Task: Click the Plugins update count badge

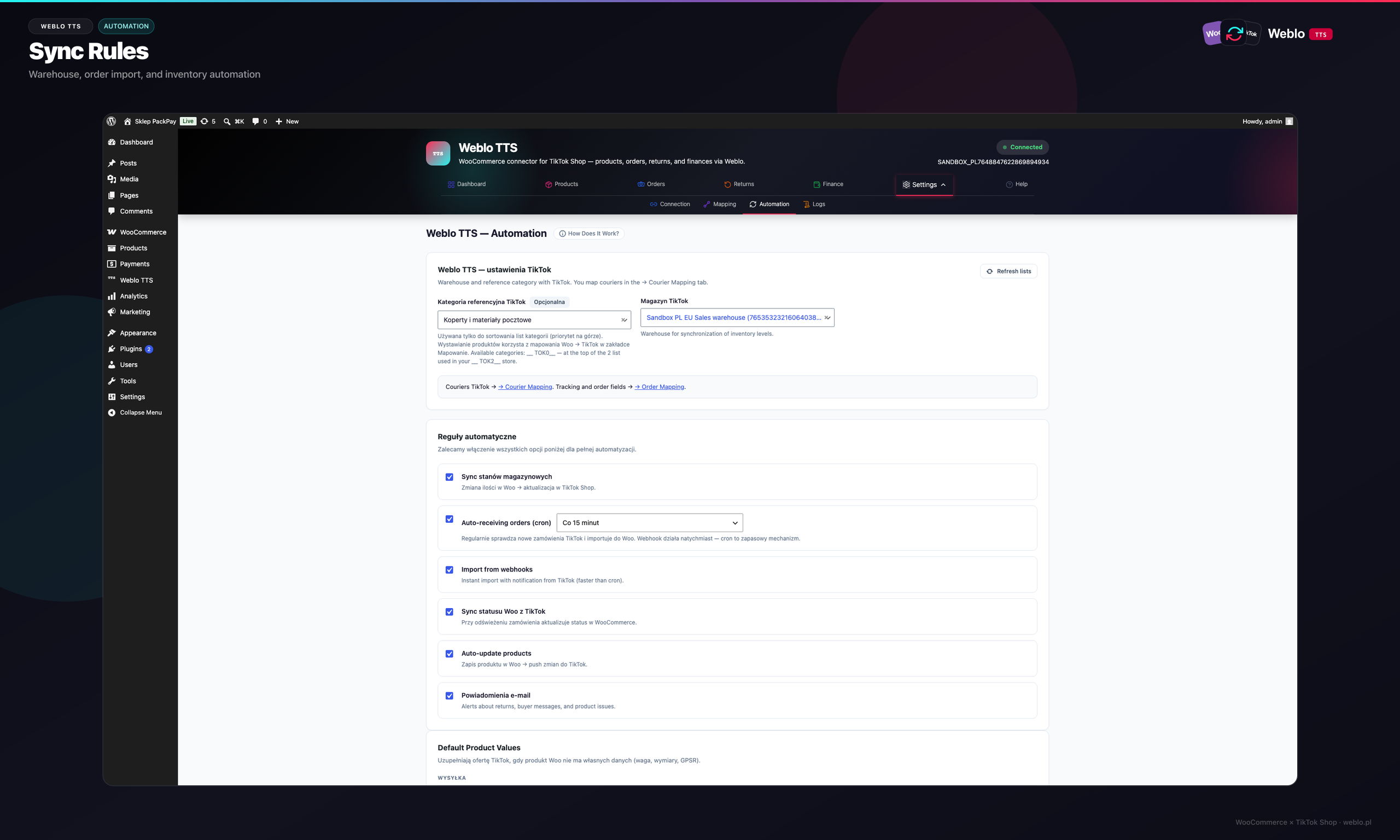Action: pos(149,349)
